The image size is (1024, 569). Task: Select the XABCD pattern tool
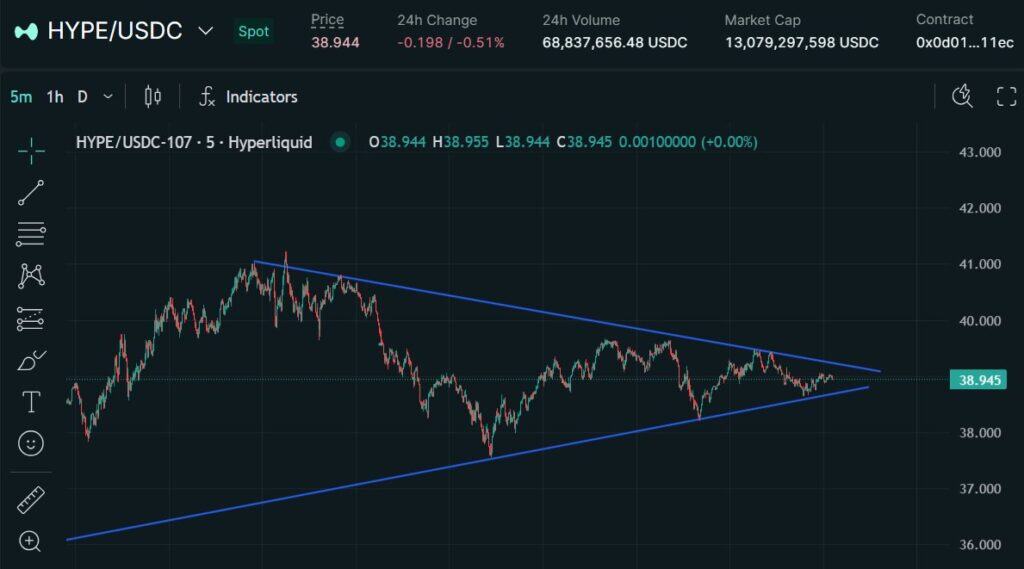31,276
